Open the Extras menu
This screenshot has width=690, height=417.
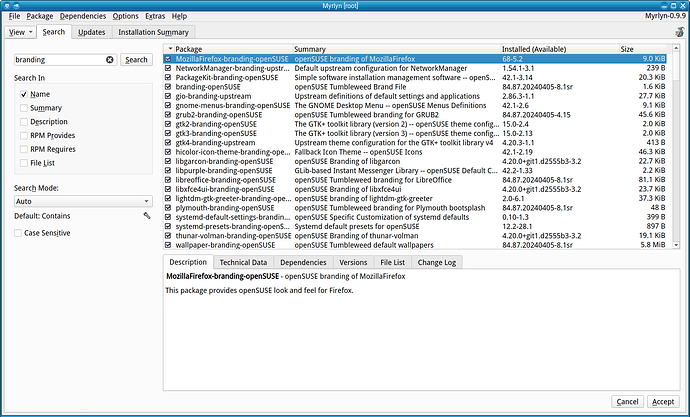155,16
